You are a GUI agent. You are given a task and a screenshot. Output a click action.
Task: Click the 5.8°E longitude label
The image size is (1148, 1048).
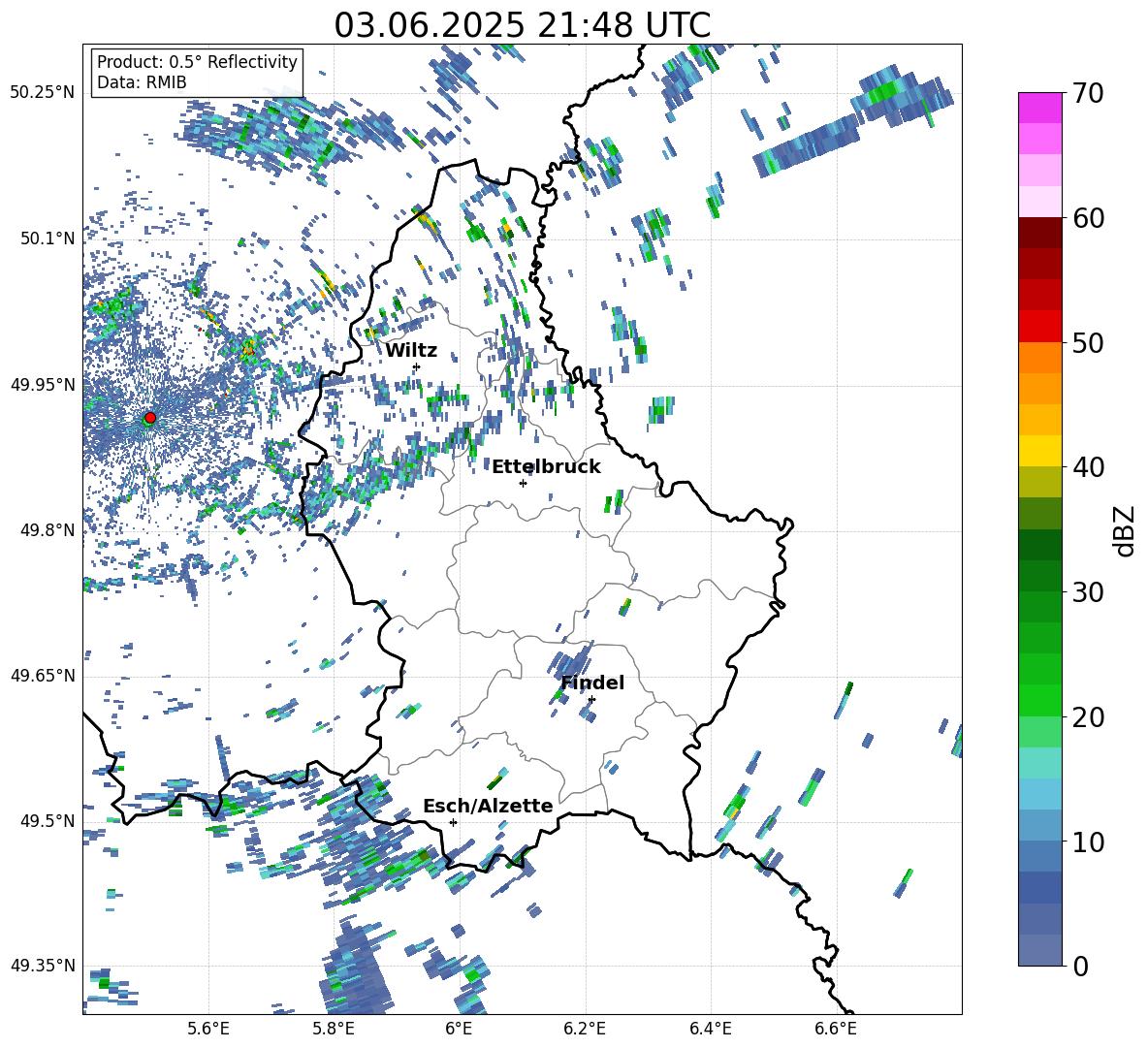click(x=334, y=1029)
